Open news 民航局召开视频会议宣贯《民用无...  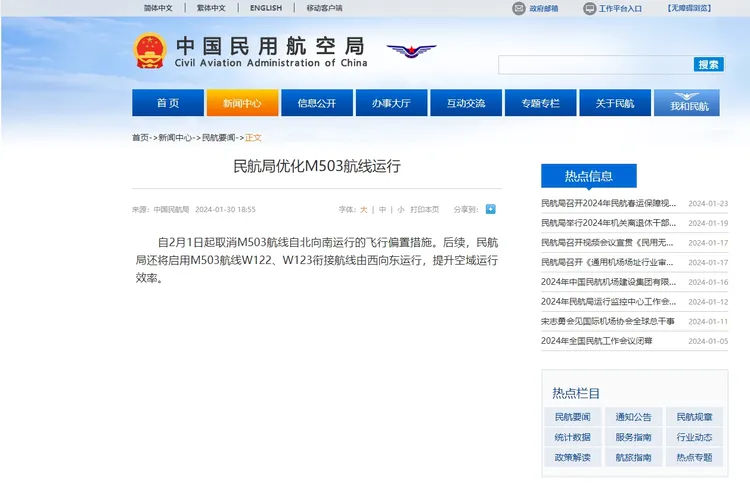coord(607,243)
